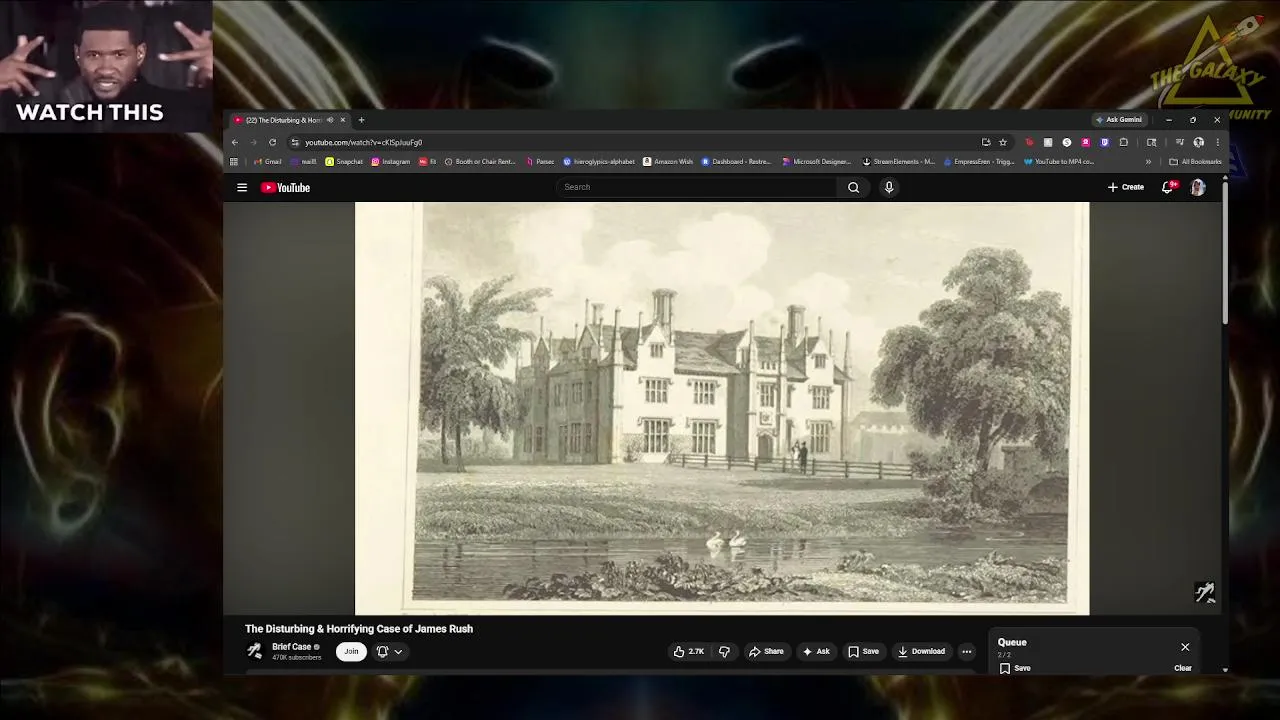The image size is (1280, 720).
Task: Click the Ask Gemini button
Action: tap(1118, 120)
